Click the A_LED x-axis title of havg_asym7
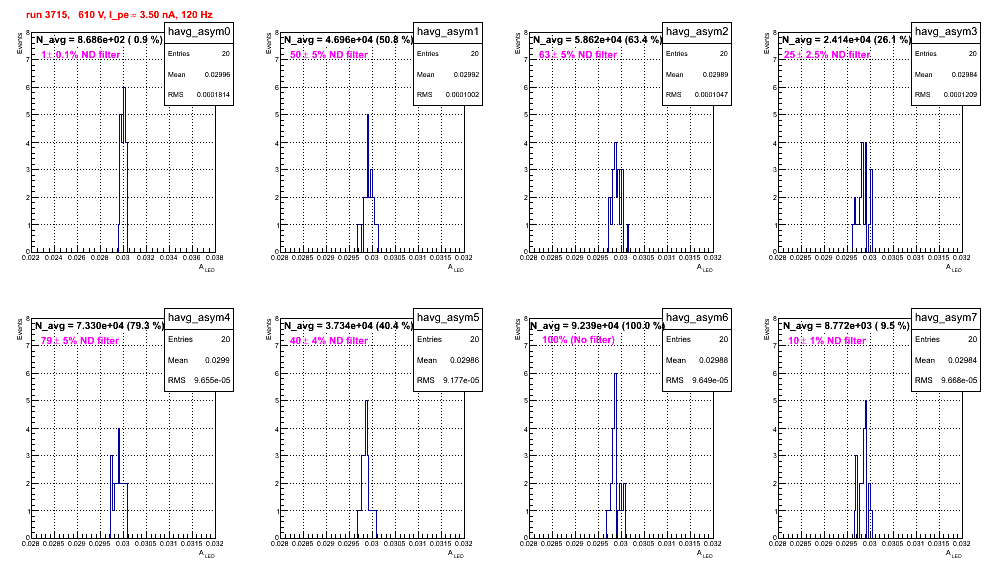996x572 pixels. (x=954, y=554)
